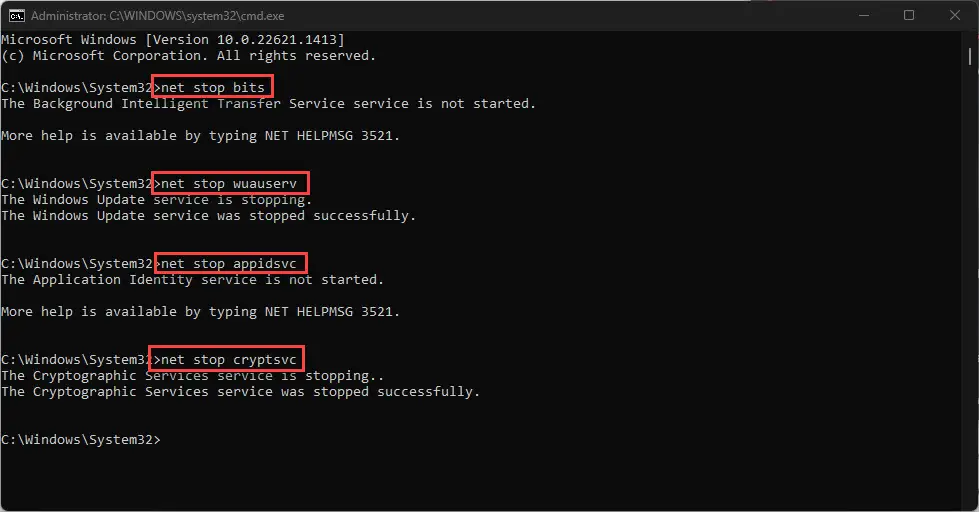Click 'Windows Update service is stopping' line
The width and height of the screenshot is (979, 512).
[157, 200]
